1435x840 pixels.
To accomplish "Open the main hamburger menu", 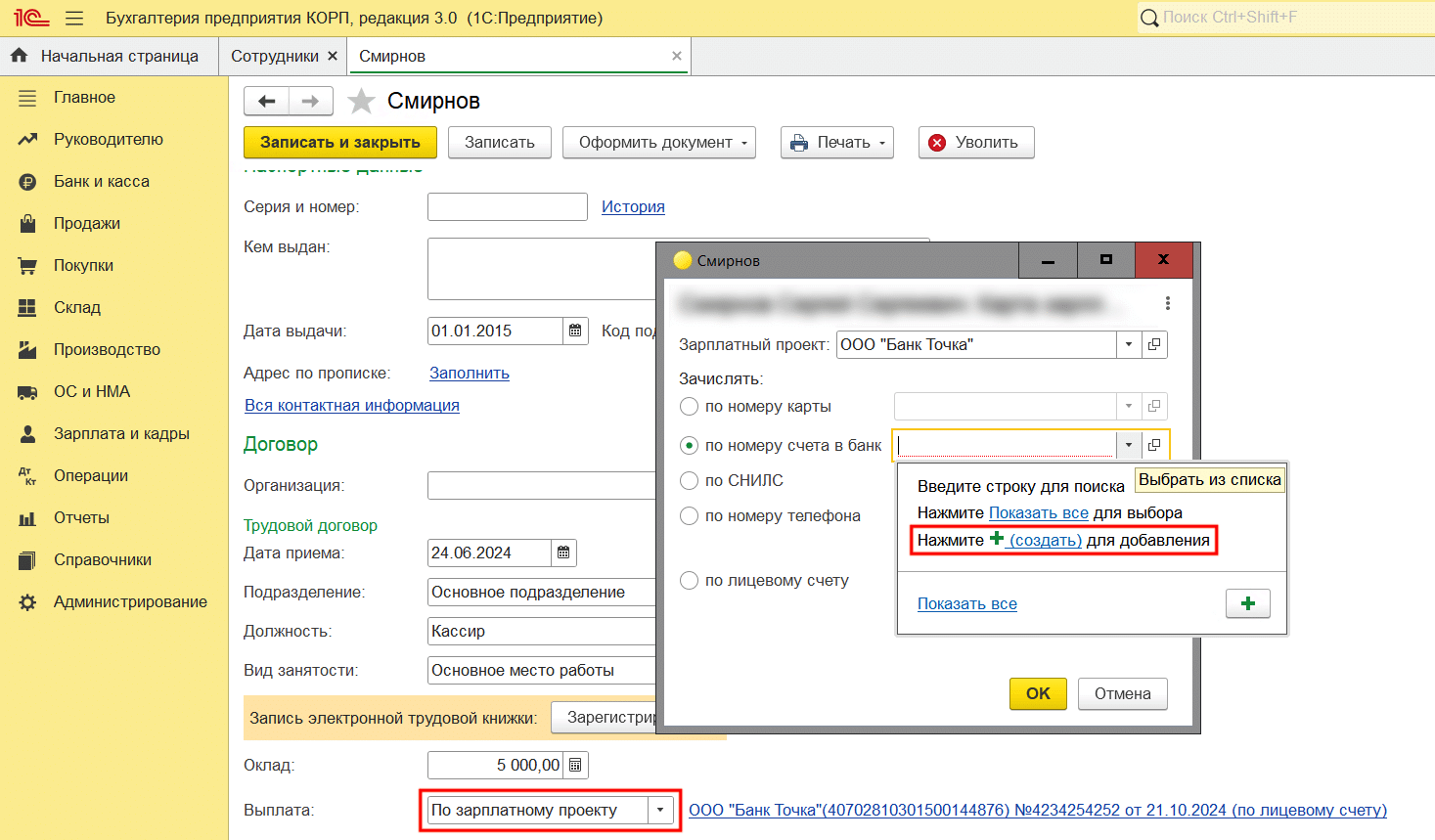I will point(74,18).
